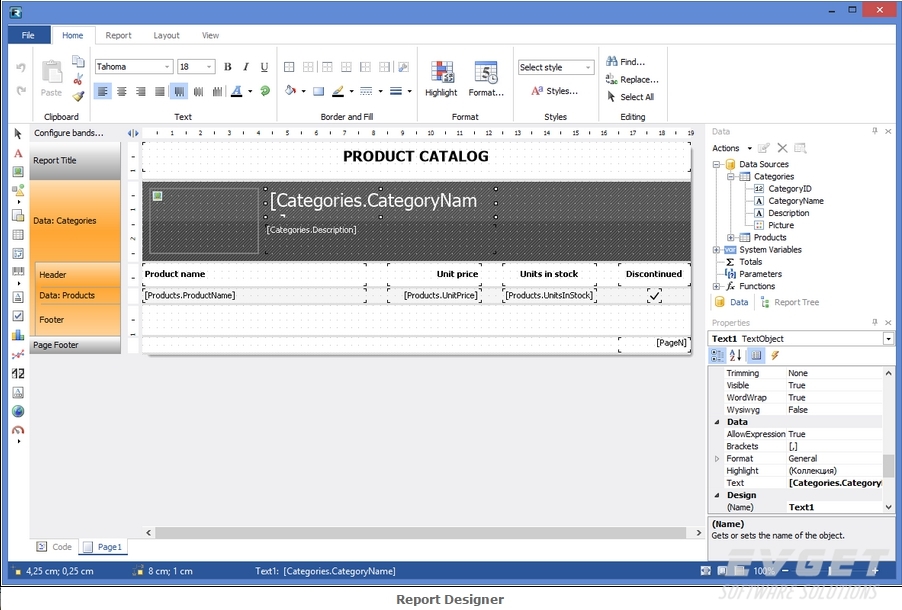Switch to the Layout ribbon tab
The width and height of the screenshot is (902, 610).
166,35
